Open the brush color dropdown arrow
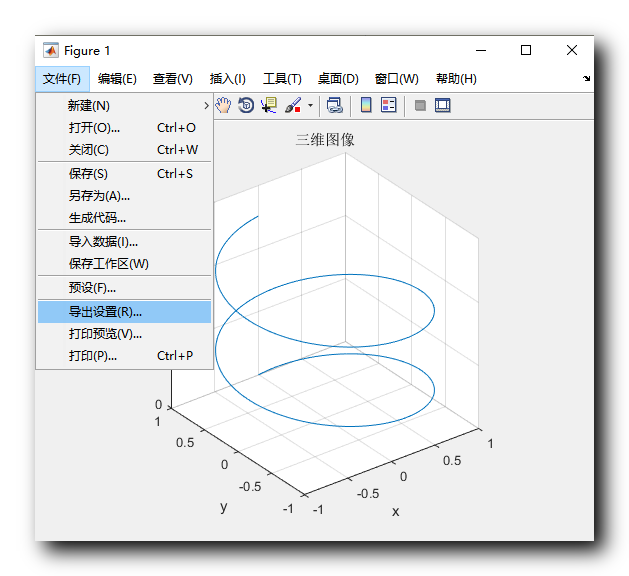The height and width of the screenshot is (576, 629). click(x=310, y=106)
